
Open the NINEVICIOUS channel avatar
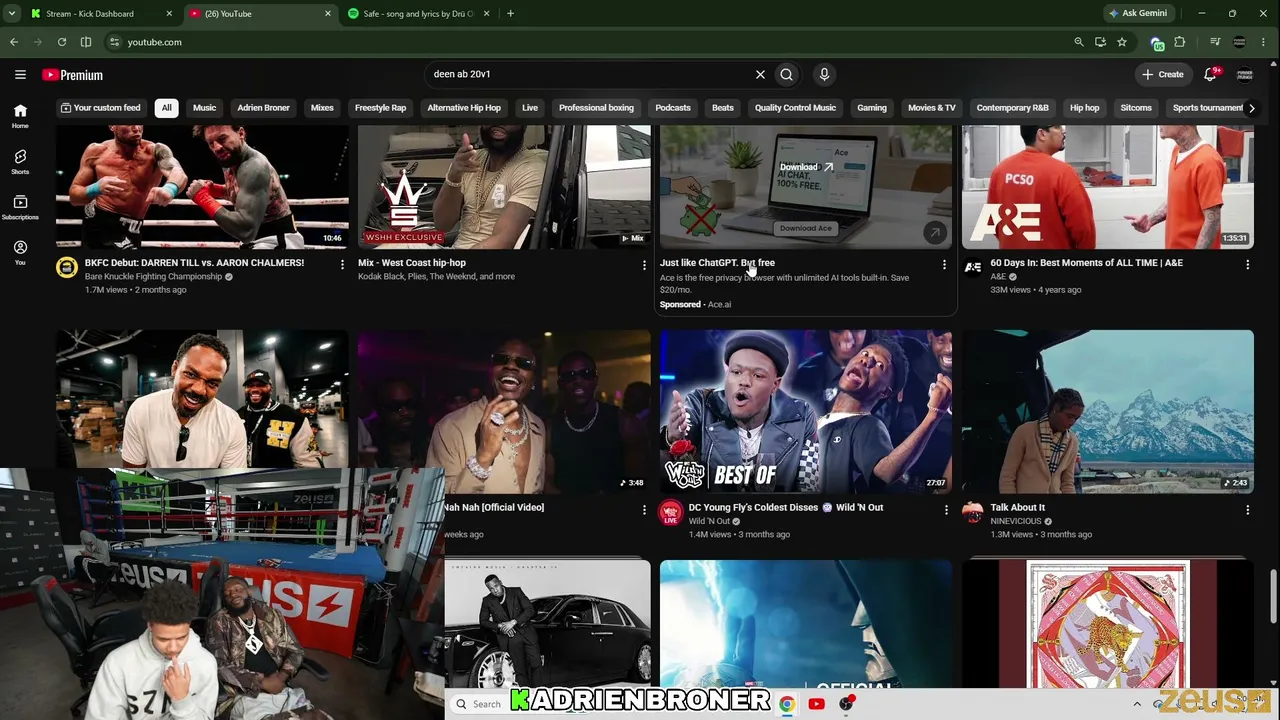pyautogui.click(x=973, y=512)
